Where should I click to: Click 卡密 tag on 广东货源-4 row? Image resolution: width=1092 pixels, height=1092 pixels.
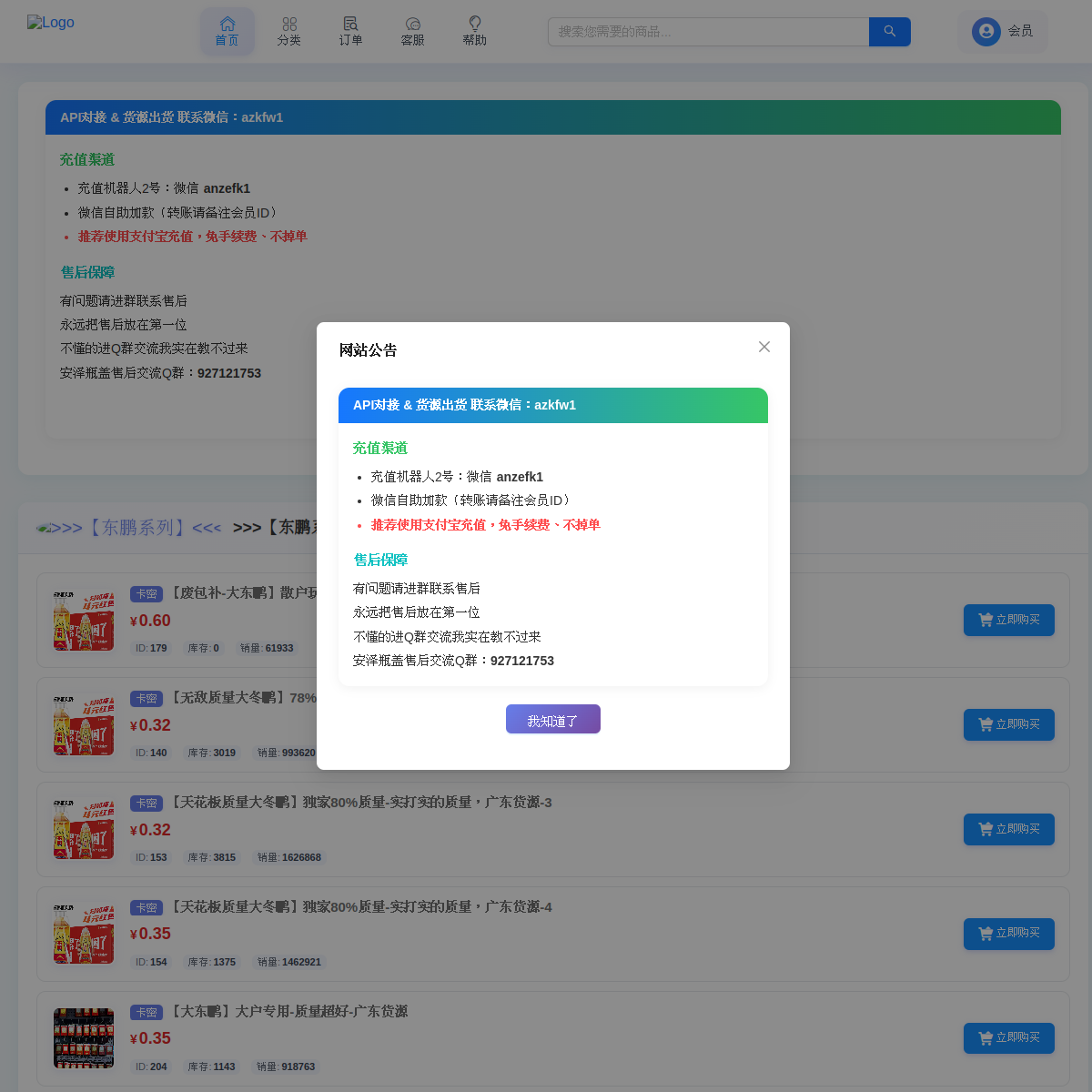click(147, 908)
